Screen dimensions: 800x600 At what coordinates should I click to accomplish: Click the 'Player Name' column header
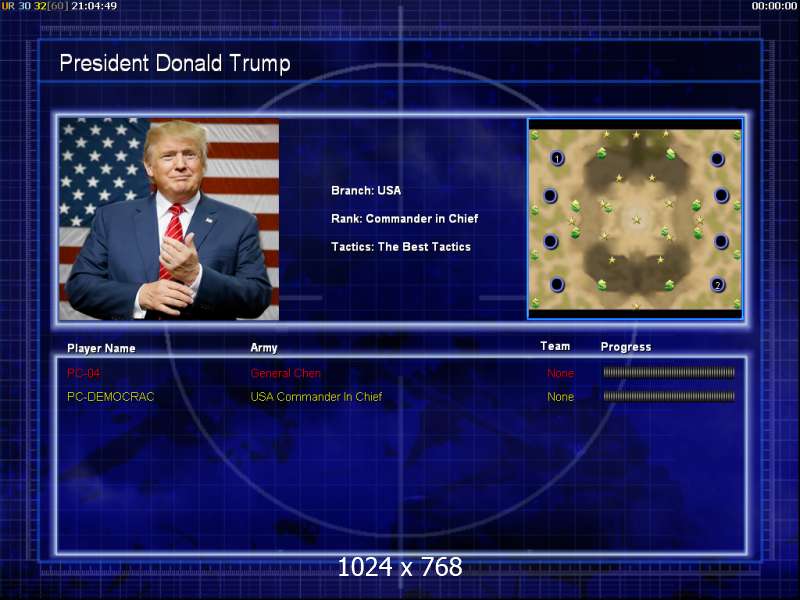(101, 348)
